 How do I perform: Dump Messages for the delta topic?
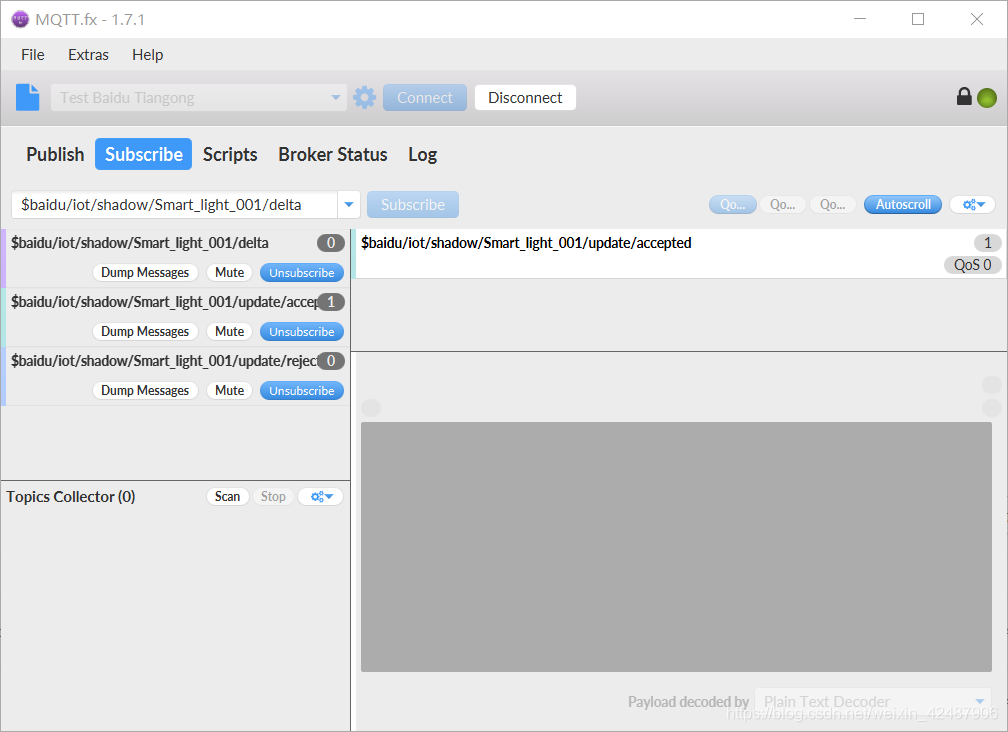[145, 272]
